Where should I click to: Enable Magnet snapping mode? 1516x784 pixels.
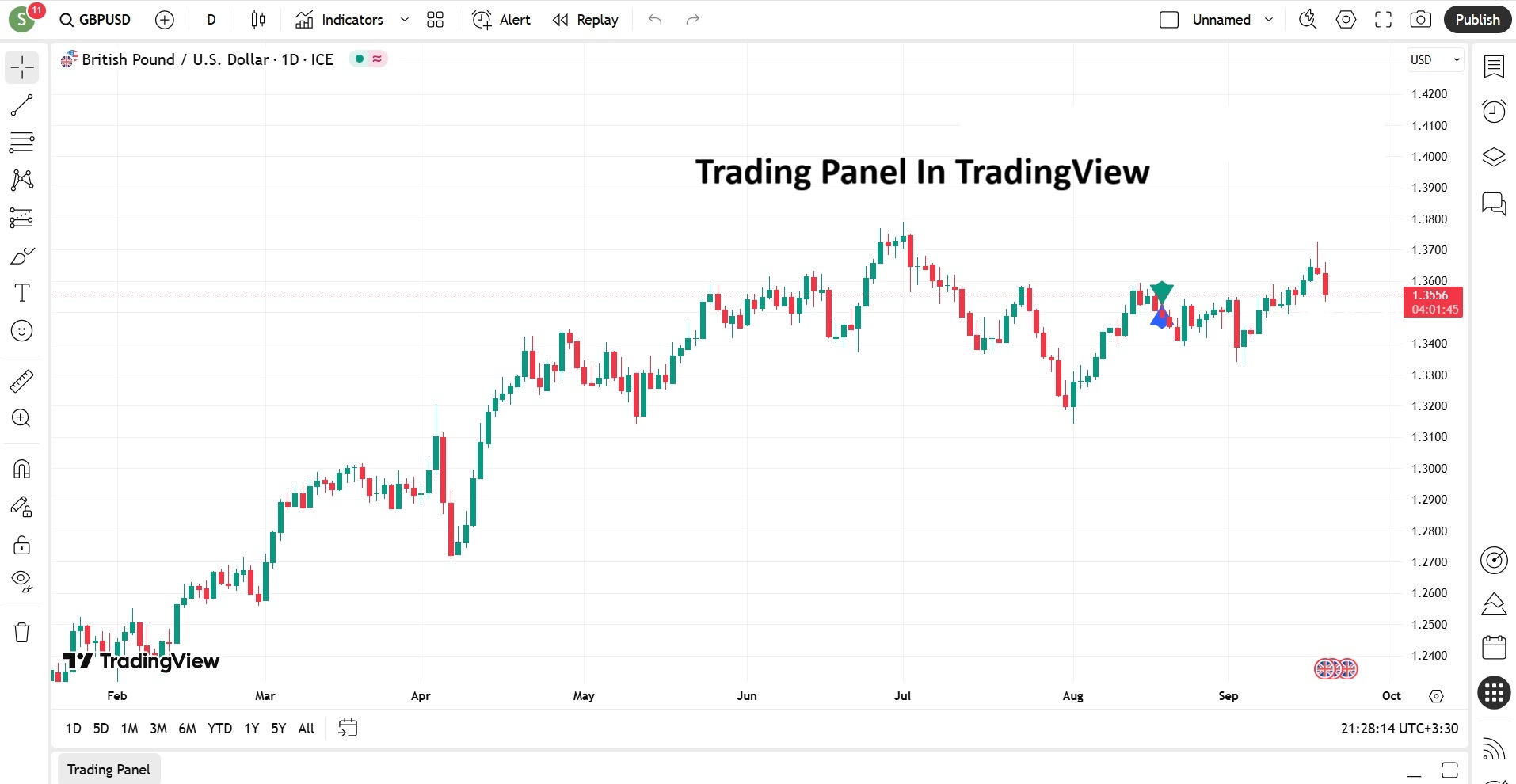click(x=21, y=469)
